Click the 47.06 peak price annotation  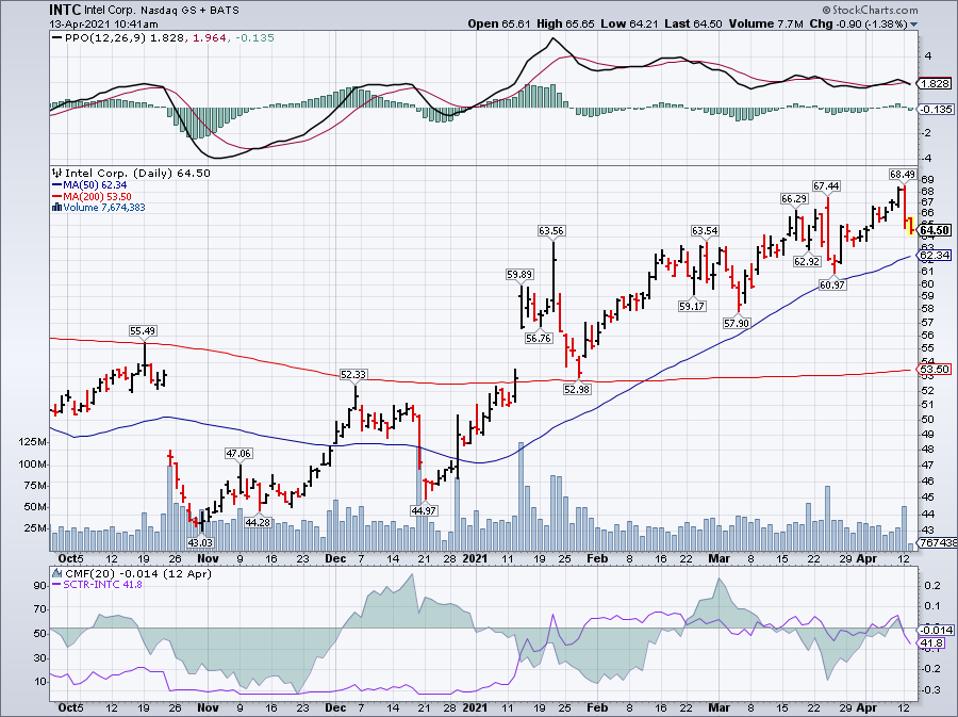coord(238,453)
